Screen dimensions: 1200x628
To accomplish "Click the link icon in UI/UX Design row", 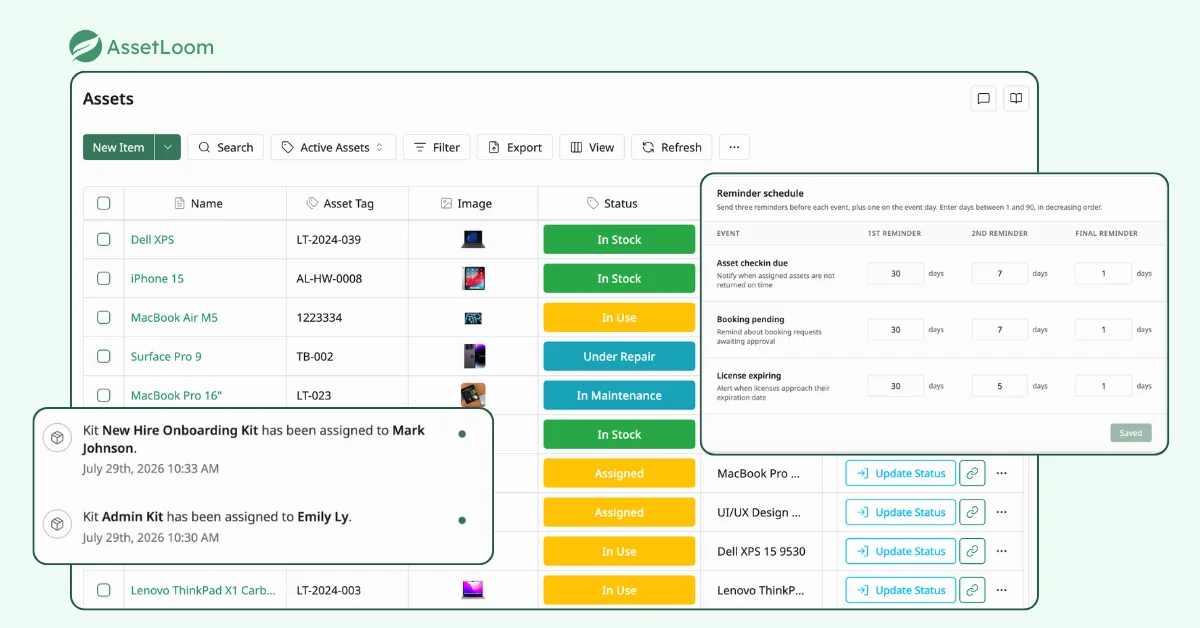I will tap(972, 512).
